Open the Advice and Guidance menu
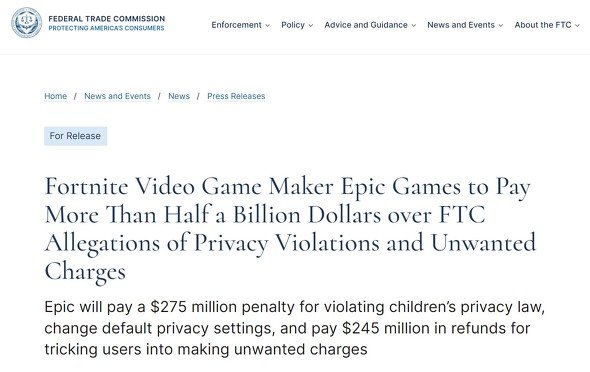This screenshot has height=372, width=590. tap(366, 25)
